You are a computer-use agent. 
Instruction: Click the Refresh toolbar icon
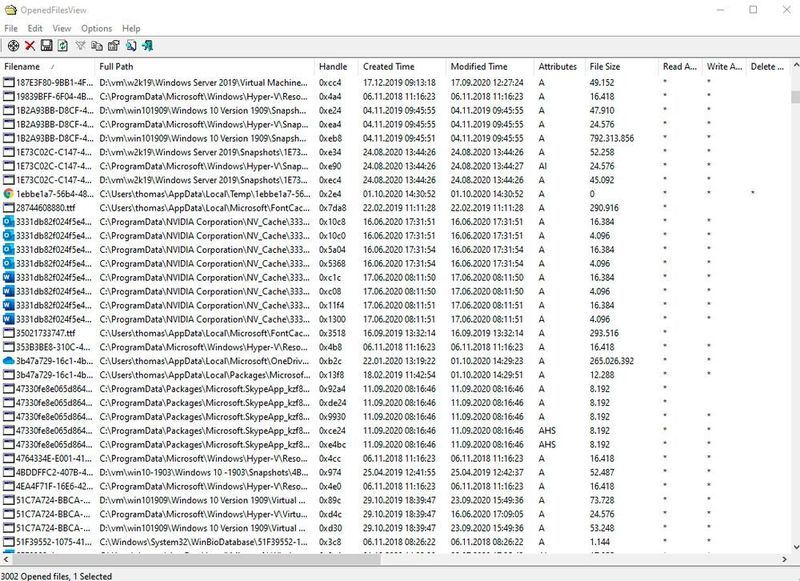click(x=62, y=46)
